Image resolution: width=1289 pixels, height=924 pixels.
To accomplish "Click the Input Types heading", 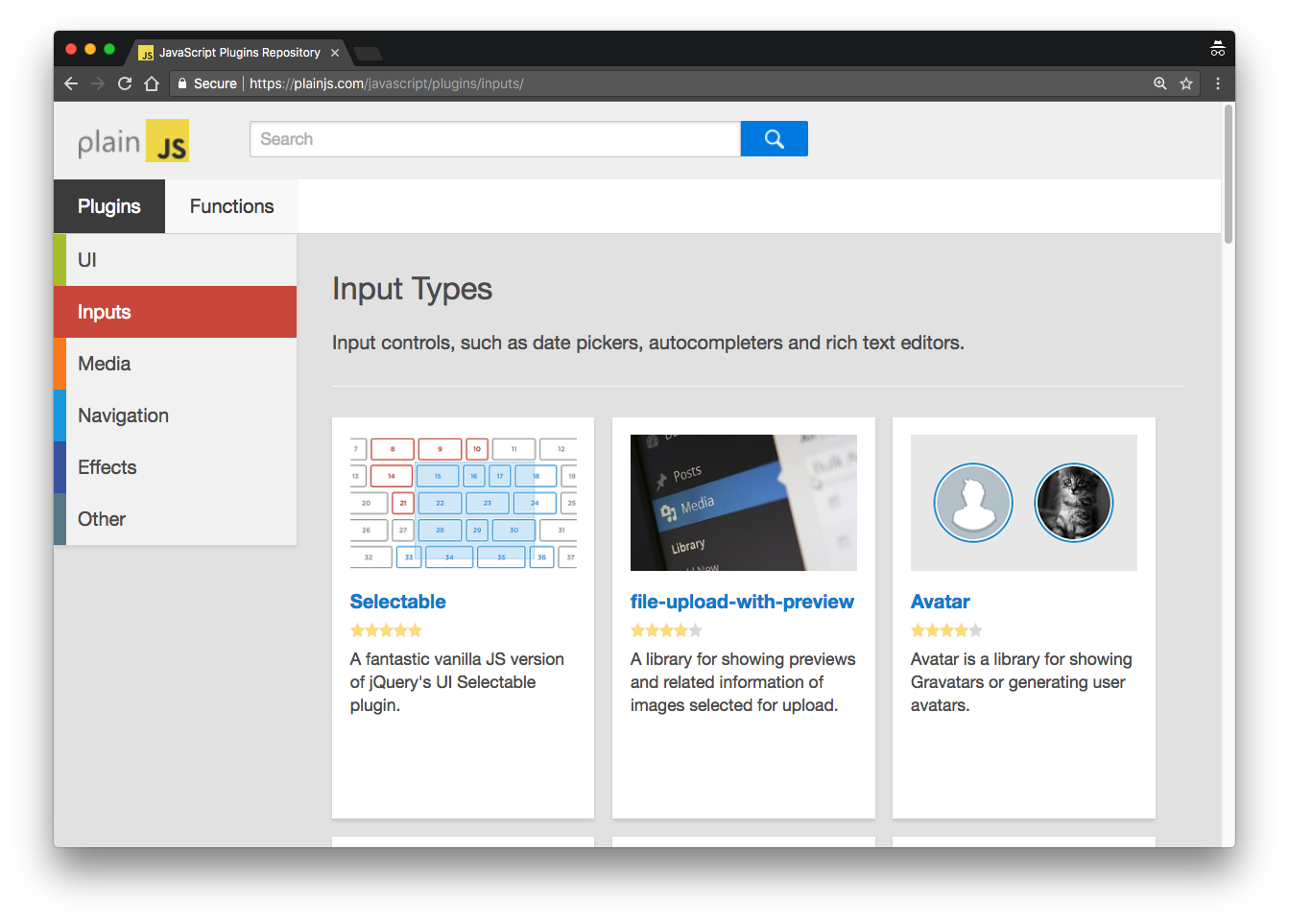I will click(x=412, y=289).
